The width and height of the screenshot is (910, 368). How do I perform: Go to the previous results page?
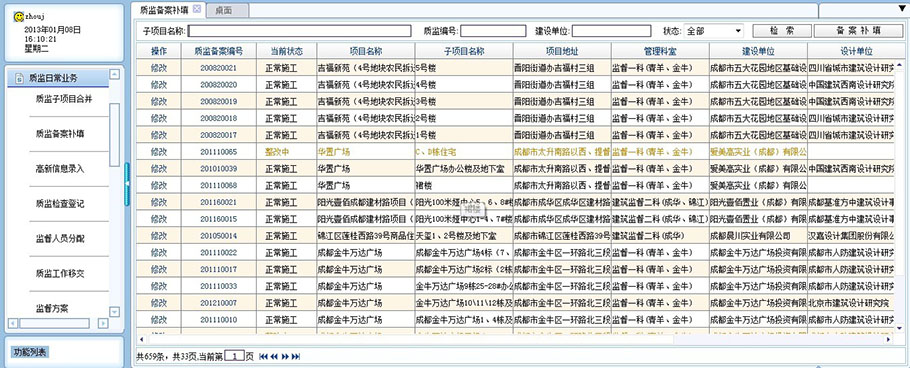[x=274, y=356]
